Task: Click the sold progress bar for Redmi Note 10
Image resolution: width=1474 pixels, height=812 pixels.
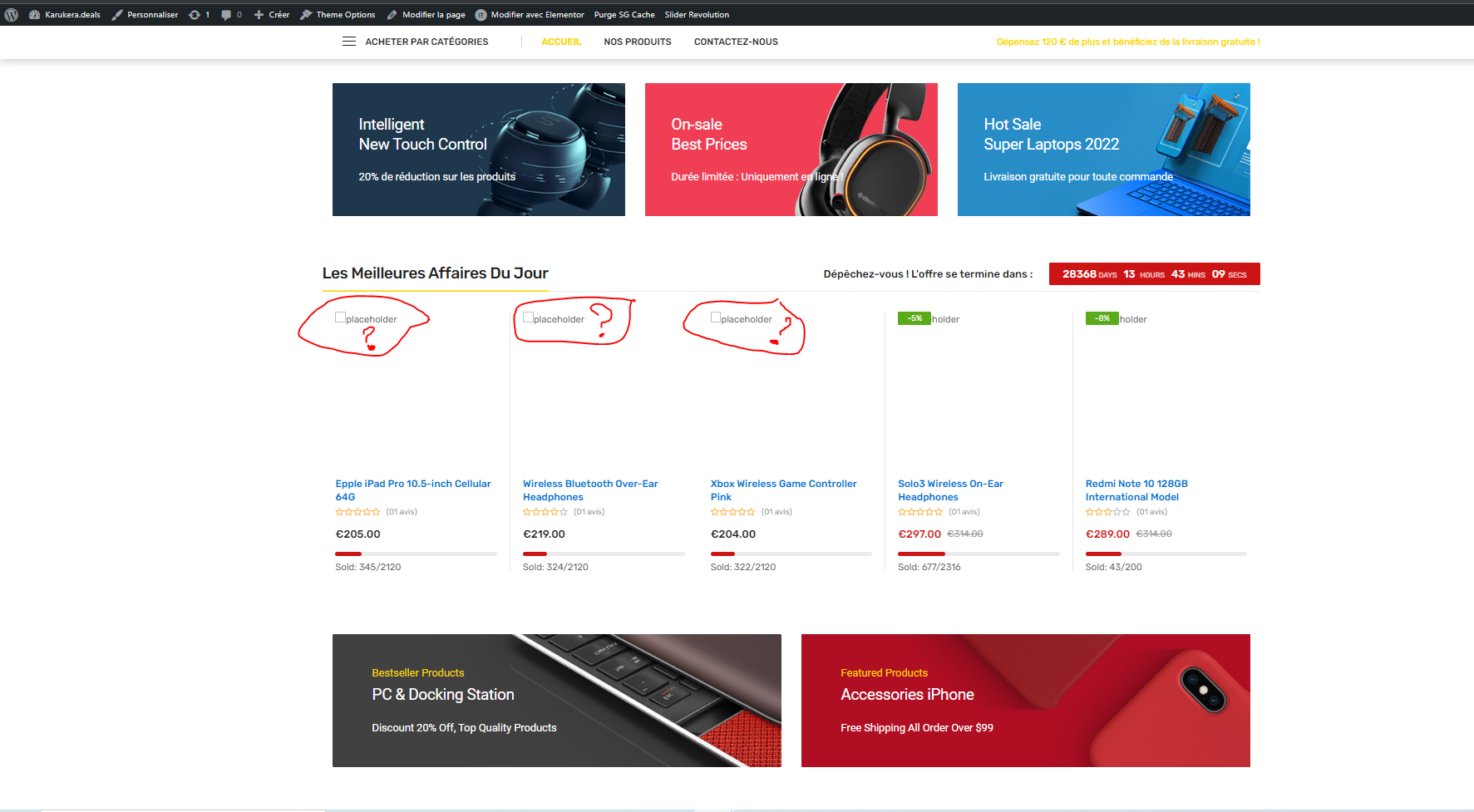Action: (x=1166, y=554)
